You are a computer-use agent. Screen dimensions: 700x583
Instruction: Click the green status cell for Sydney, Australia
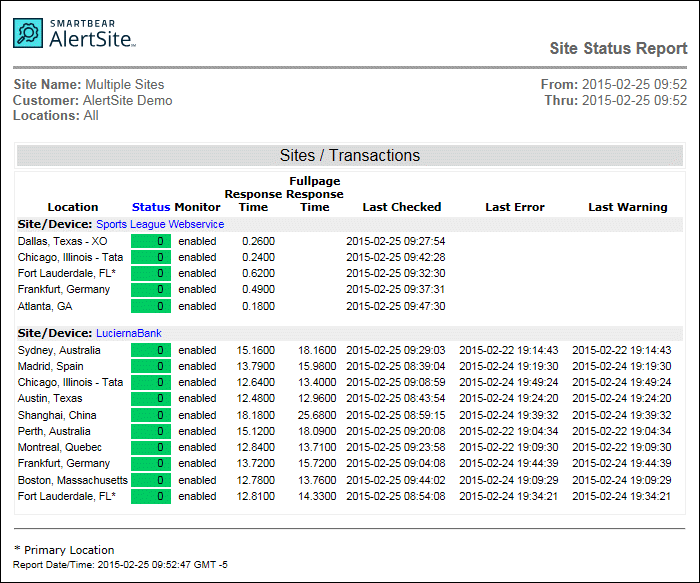pos(151,350)
